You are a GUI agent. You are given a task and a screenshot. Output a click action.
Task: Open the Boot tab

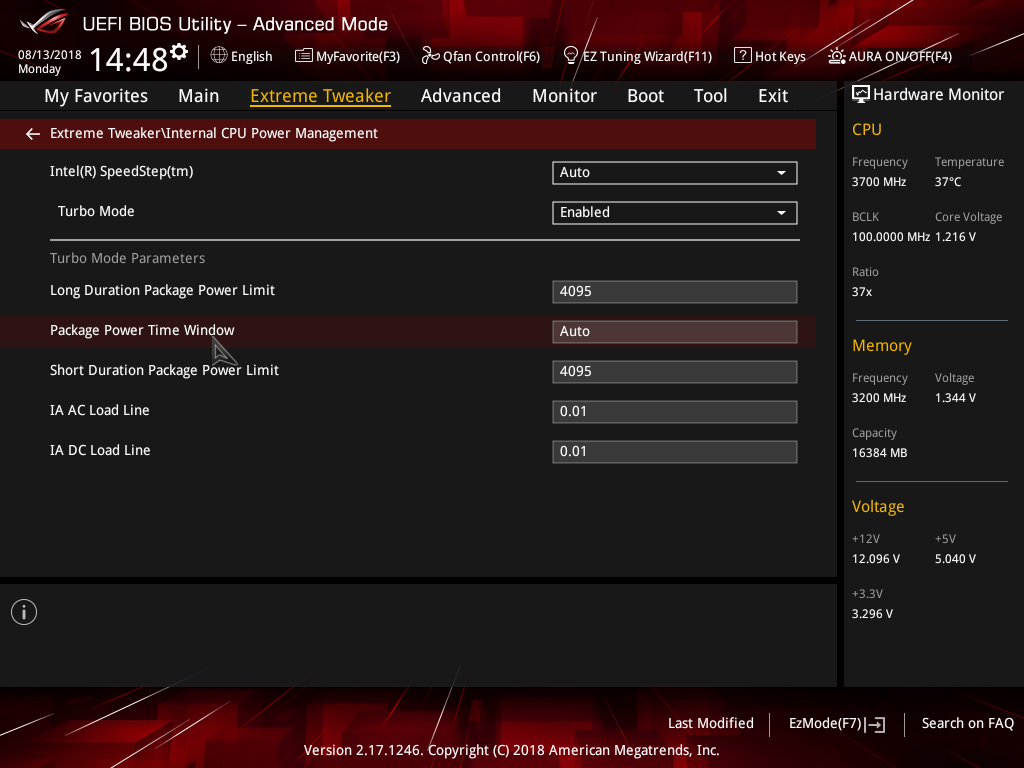(x=645, y=96)
